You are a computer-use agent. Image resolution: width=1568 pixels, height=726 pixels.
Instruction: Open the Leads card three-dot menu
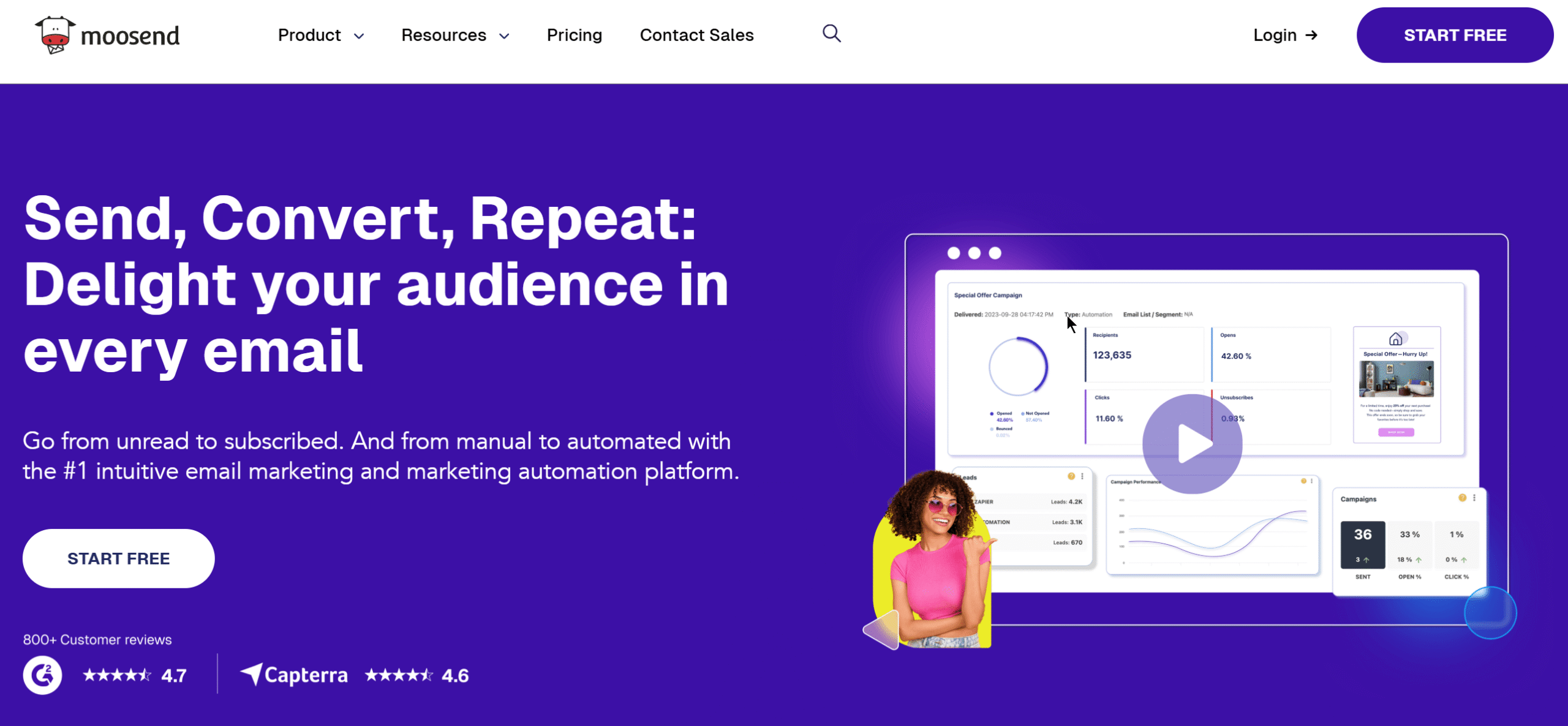click(x=1082, y=476)
